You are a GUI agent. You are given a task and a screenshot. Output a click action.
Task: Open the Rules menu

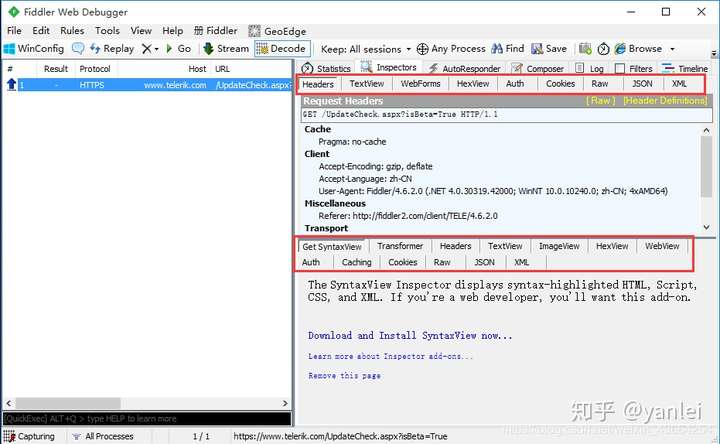[72, 31]
